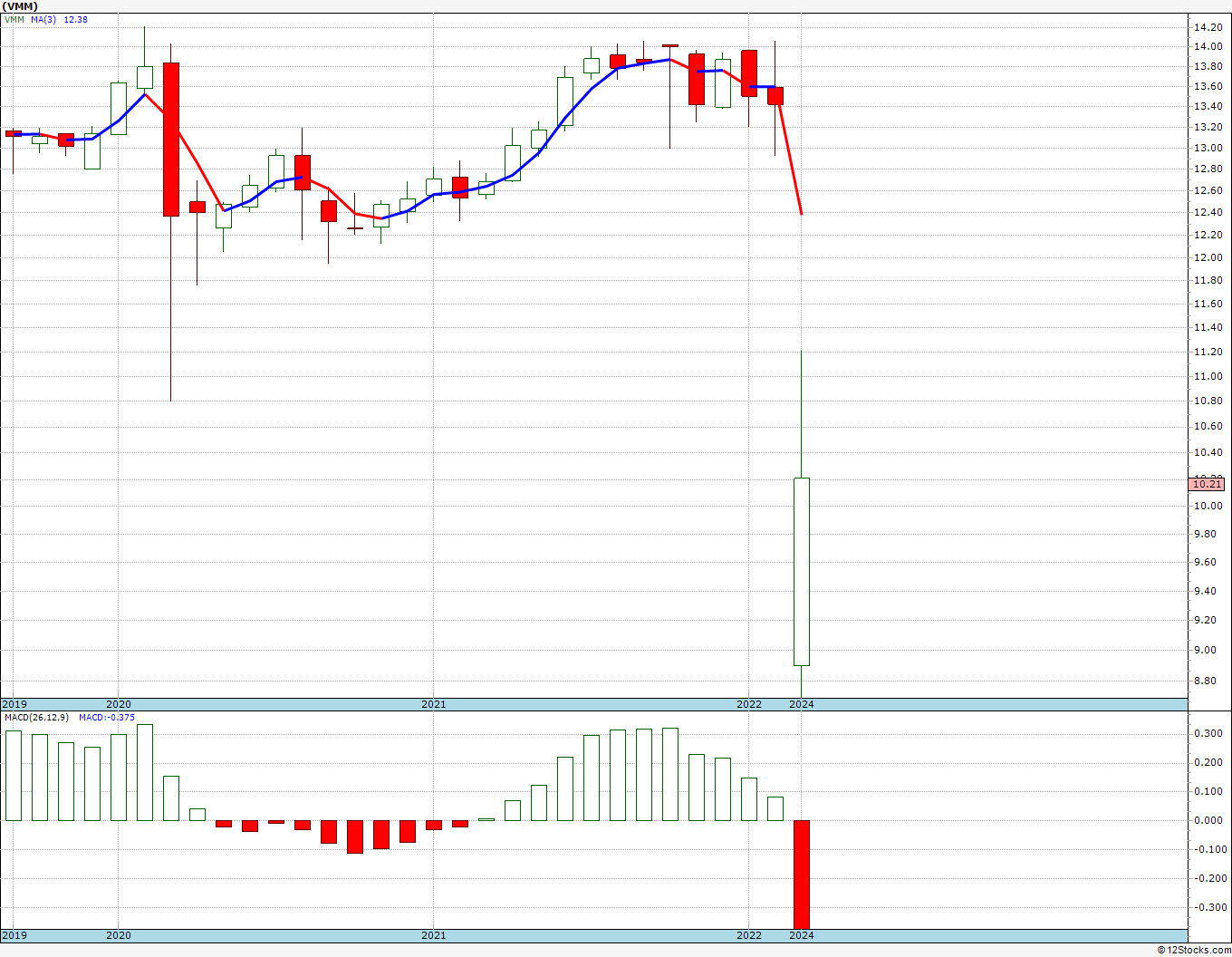Select the 13.00 price axis label
The width and height of the screenshot is (1232, 957).
[x=1208, y=148]
